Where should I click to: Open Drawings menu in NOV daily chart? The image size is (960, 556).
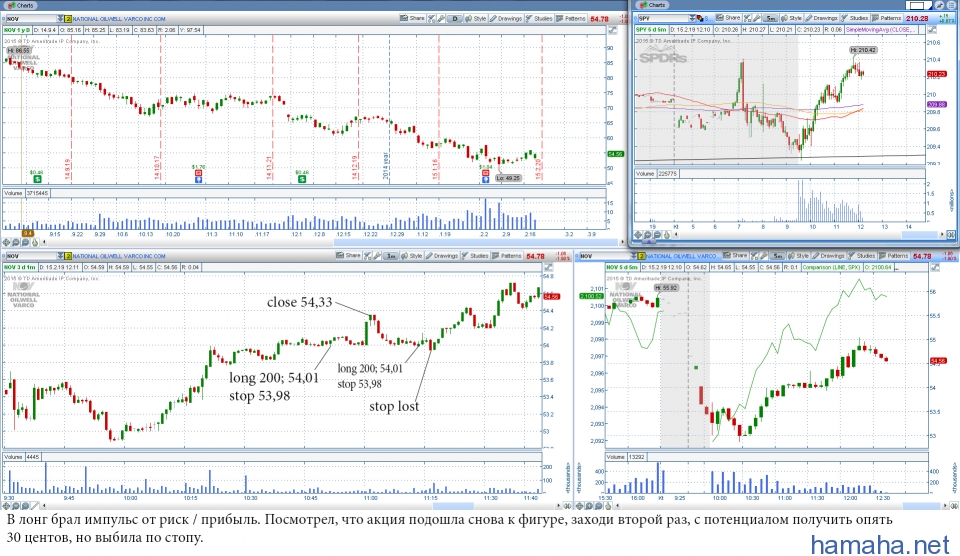(x=506, y=18)
